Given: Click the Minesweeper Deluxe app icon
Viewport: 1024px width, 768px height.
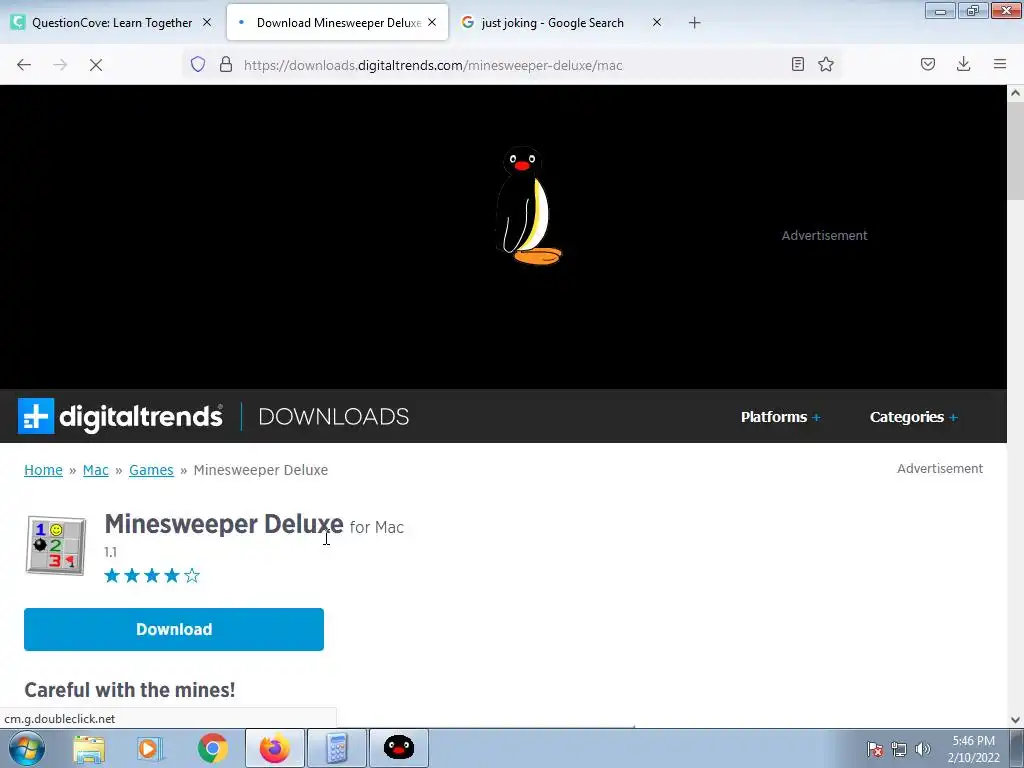Looking at the screenshot, I should click(56, 545).
